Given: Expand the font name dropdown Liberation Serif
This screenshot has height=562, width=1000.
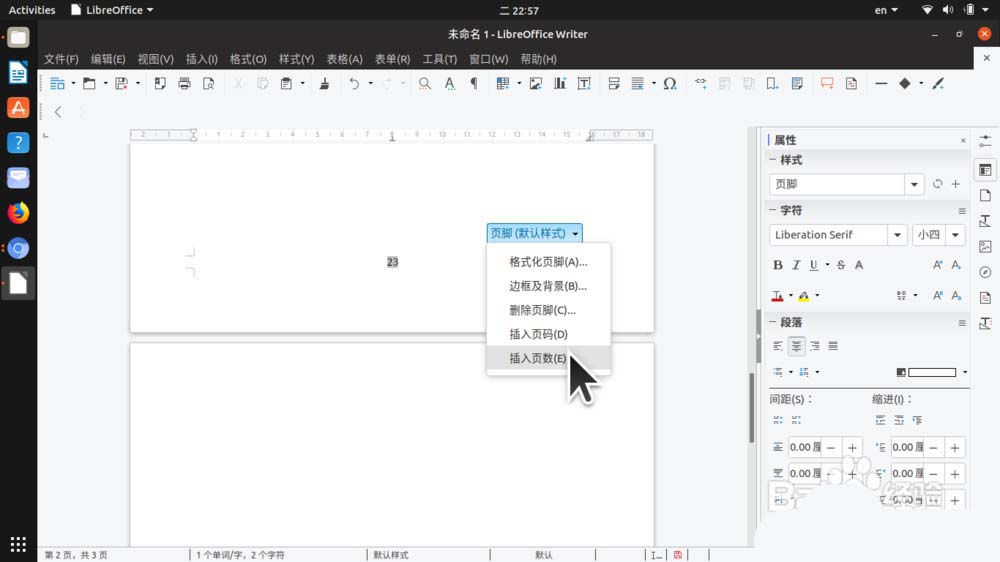Looking at the screenshot, I should (x=896, y=235).
